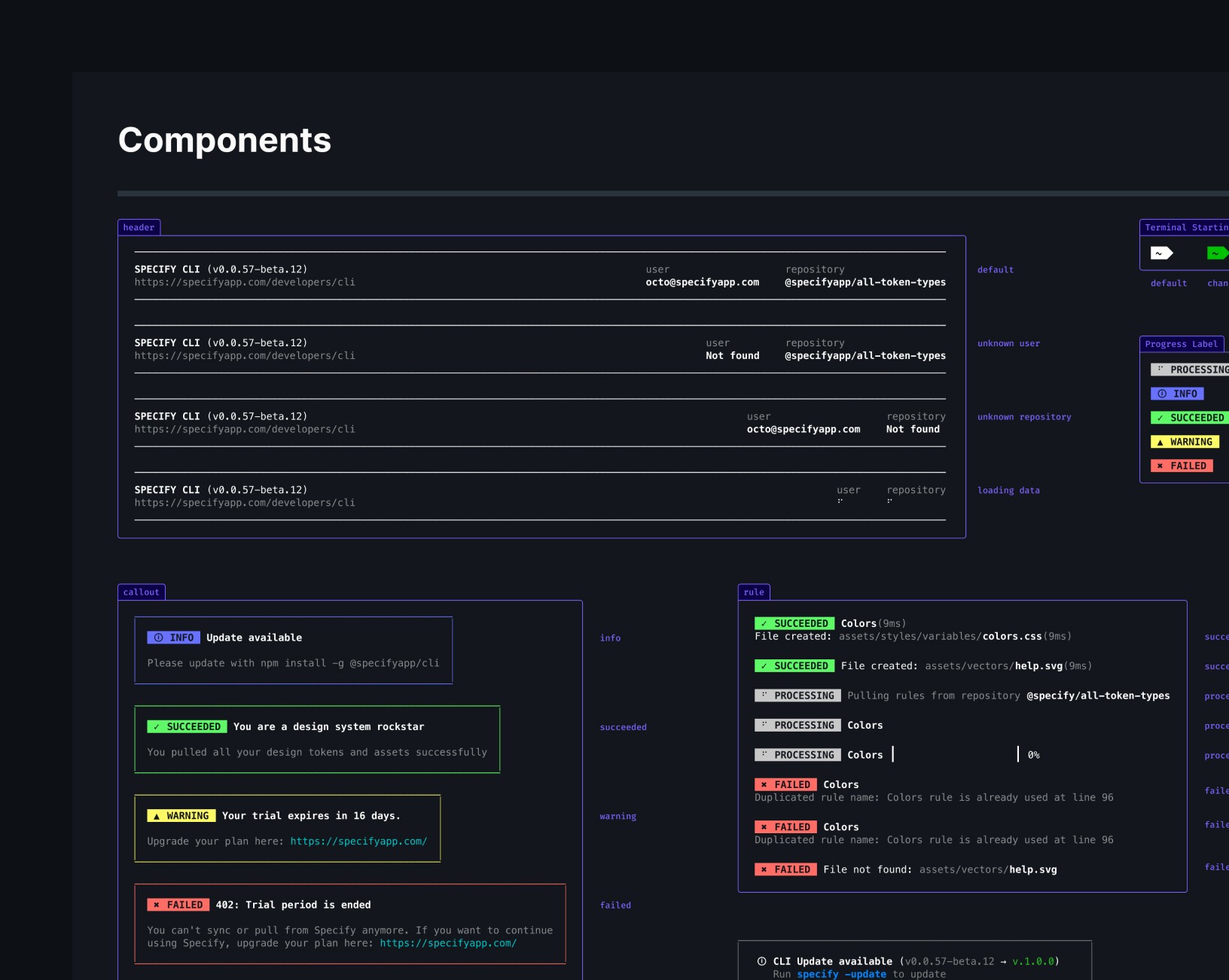Screen dimensions: 1229x980
Task: Click PROCESSING badge on the 0% progress row
Action: pos(798,755)
